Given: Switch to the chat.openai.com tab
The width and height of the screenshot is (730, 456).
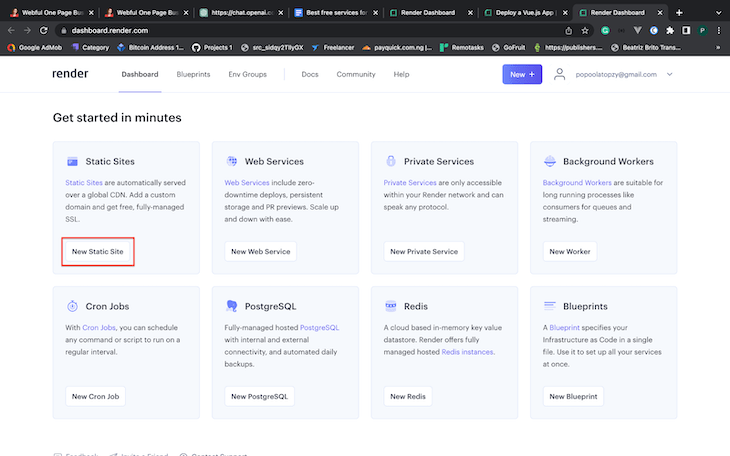Looking at the screenshot, I should coord(242,13).
